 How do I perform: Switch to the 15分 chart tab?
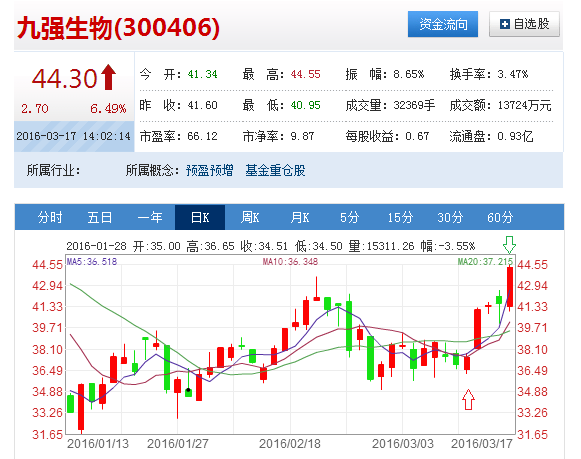click(x=400, y=217)
